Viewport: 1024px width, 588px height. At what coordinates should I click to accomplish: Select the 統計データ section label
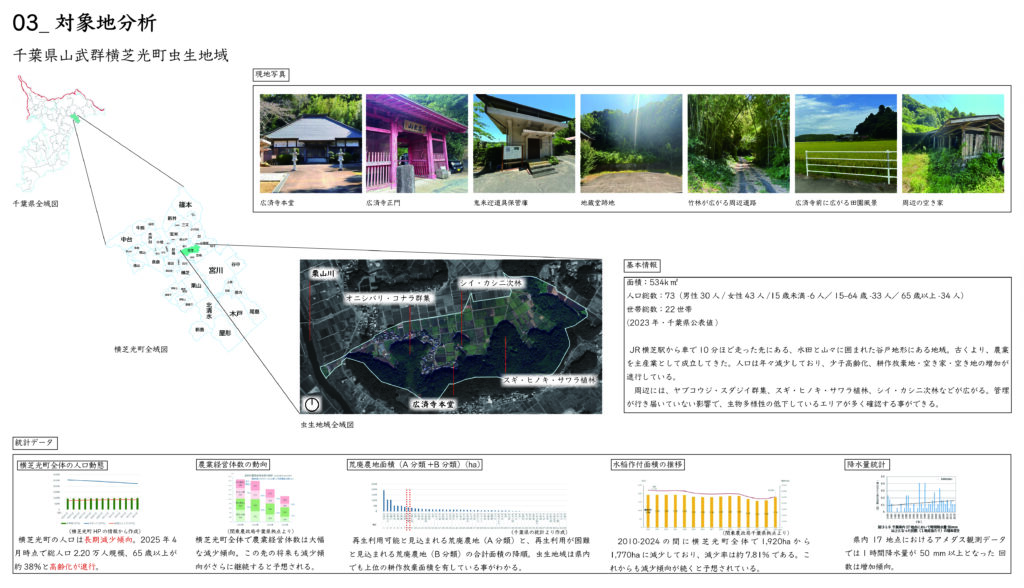point(35,441)
